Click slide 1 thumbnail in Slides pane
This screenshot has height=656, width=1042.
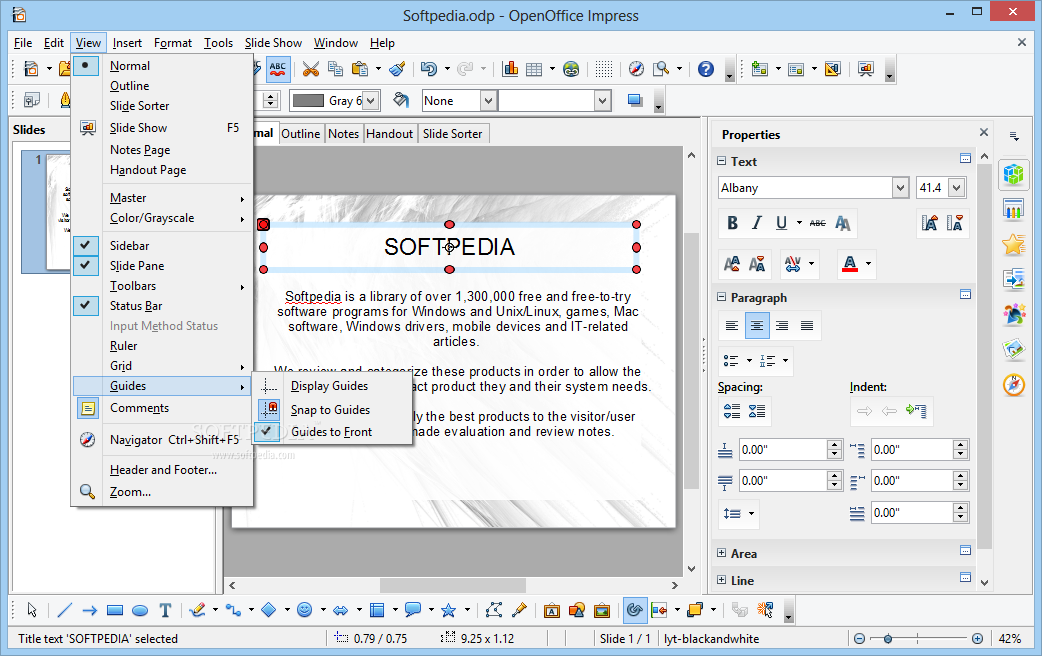58,211
